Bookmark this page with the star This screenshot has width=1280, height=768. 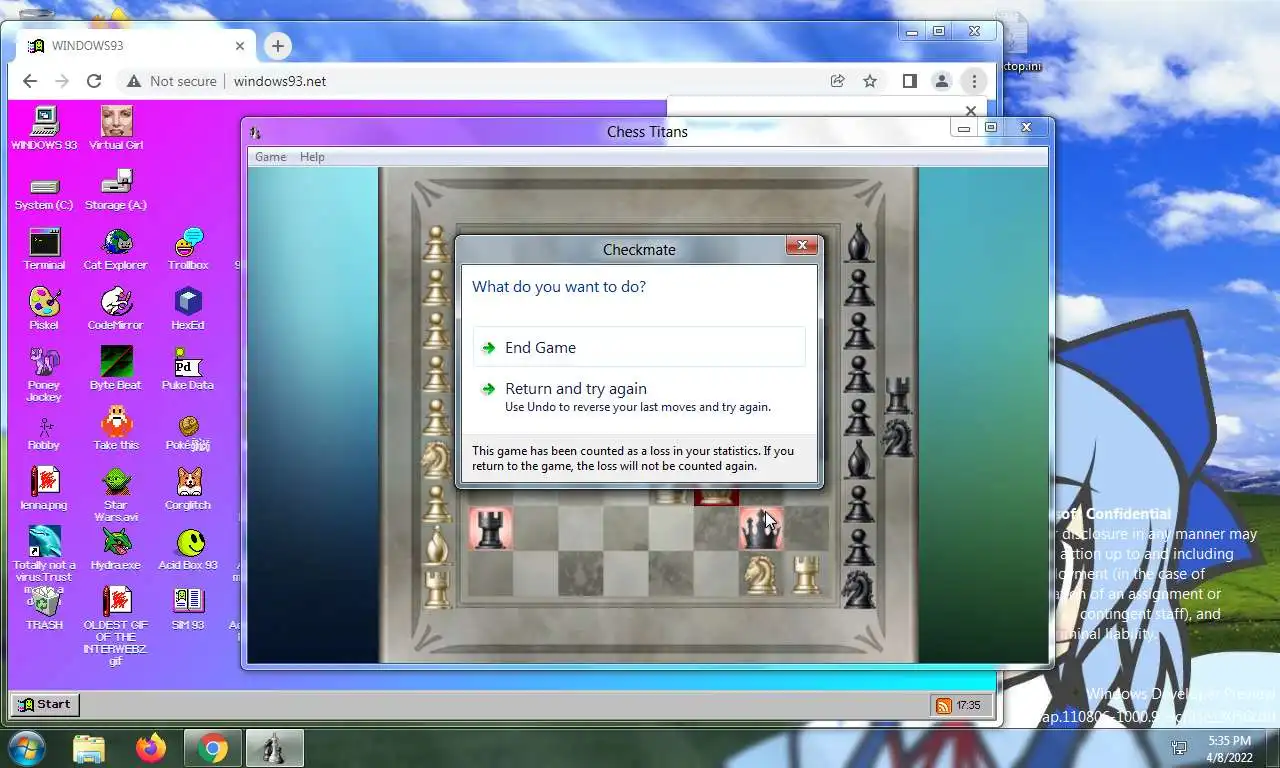pos(870,81)
